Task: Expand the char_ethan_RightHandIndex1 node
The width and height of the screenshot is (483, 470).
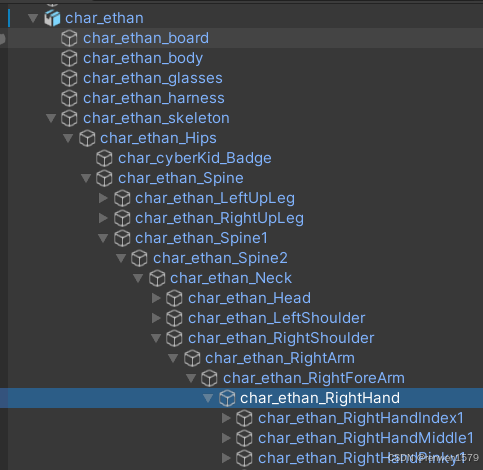Action: tap(226, 418)
